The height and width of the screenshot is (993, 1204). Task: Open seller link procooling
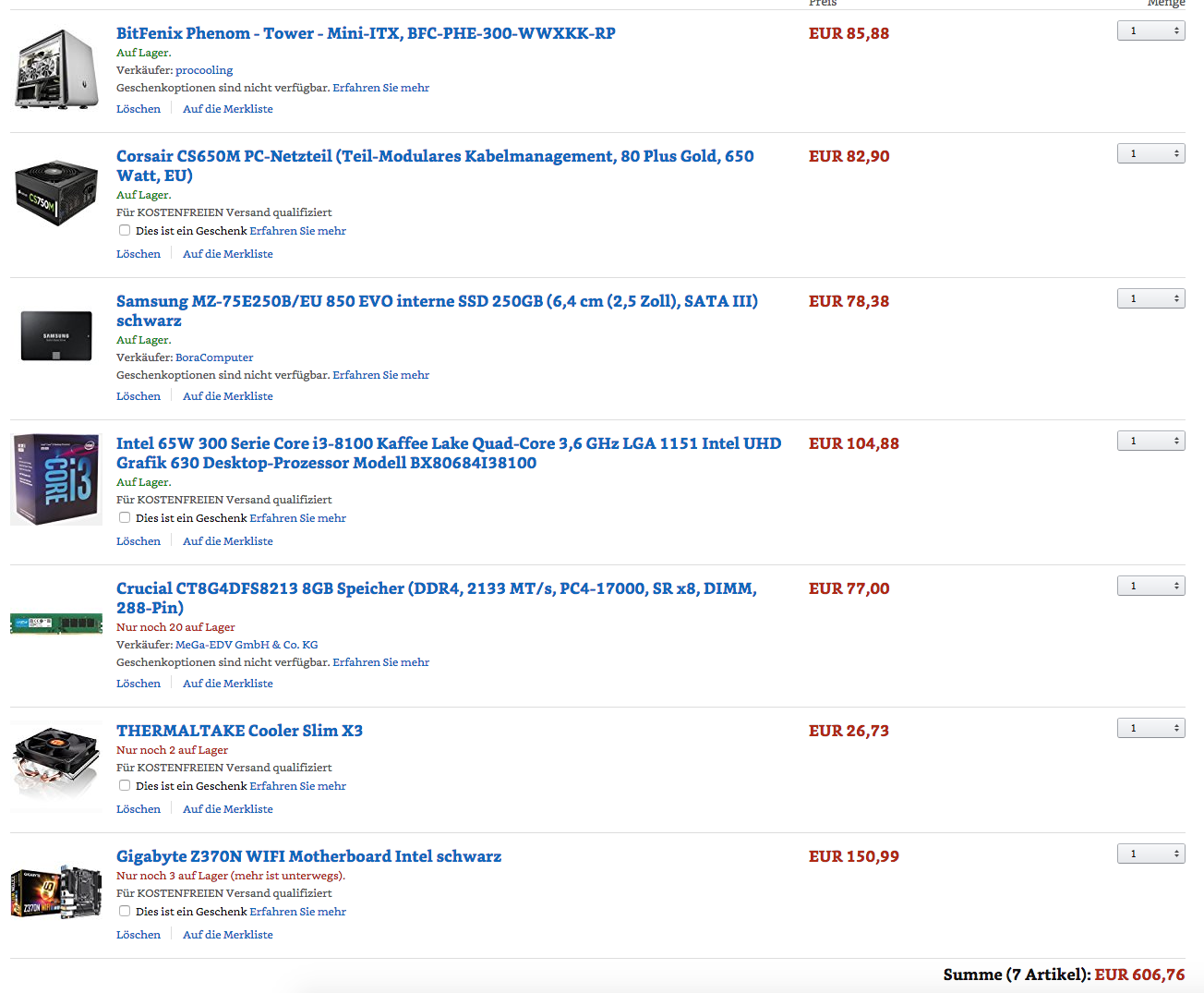pyautogui.click(x=204, y=70)
